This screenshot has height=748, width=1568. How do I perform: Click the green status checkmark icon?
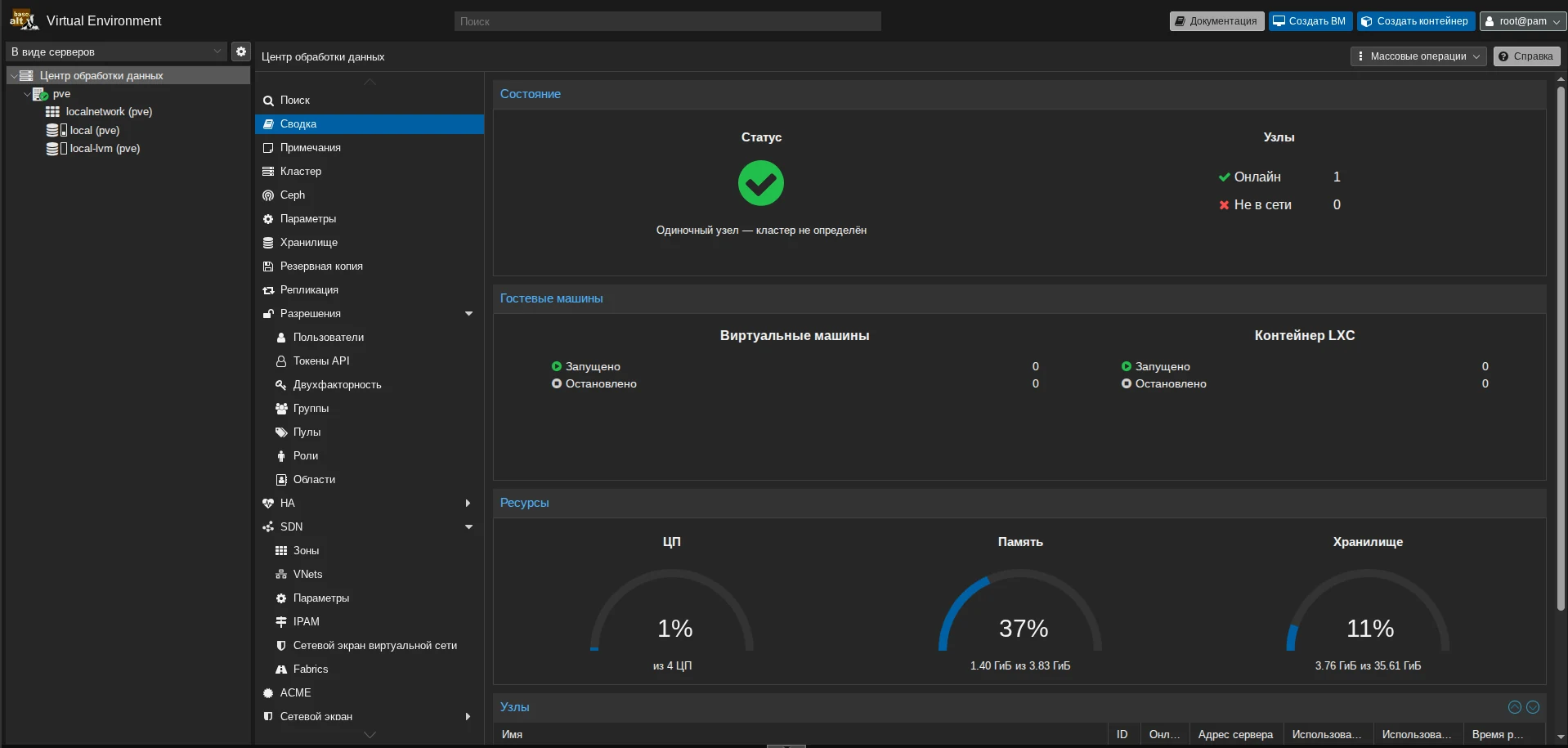(761, 183)
